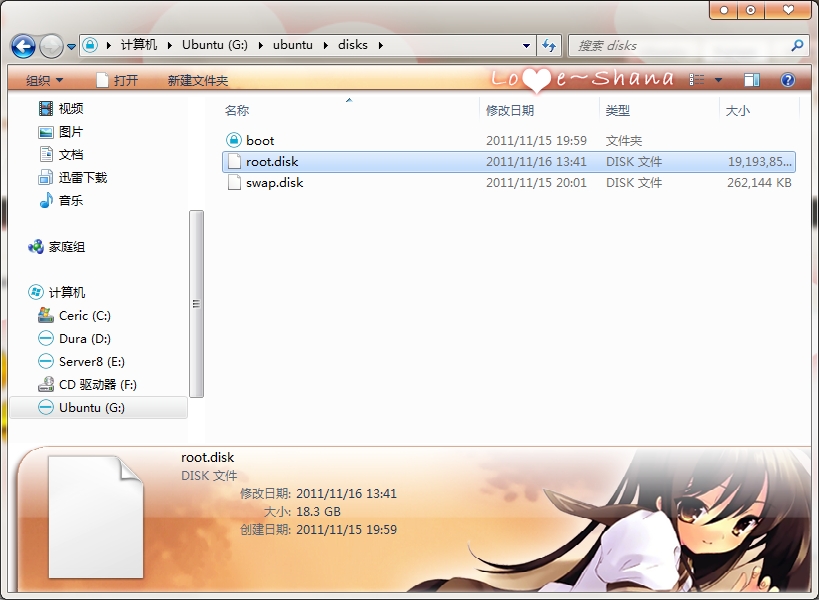
Task: Click the forward navigation arrow
Action: click(x=51, y=46)
